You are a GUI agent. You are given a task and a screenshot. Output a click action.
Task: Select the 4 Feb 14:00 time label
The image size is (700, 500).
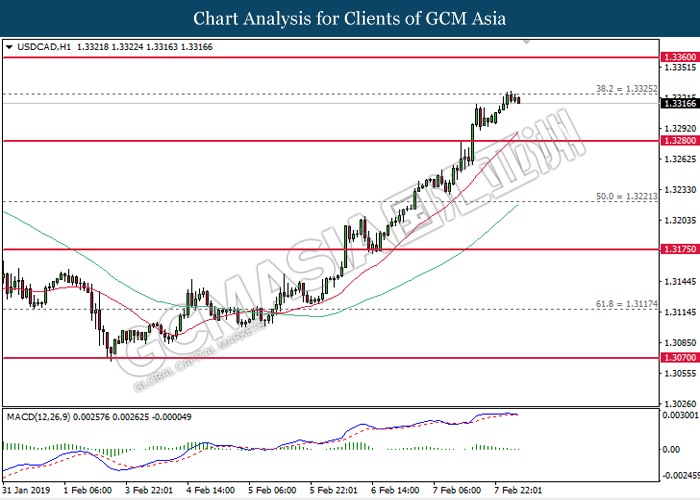point(212,491)
